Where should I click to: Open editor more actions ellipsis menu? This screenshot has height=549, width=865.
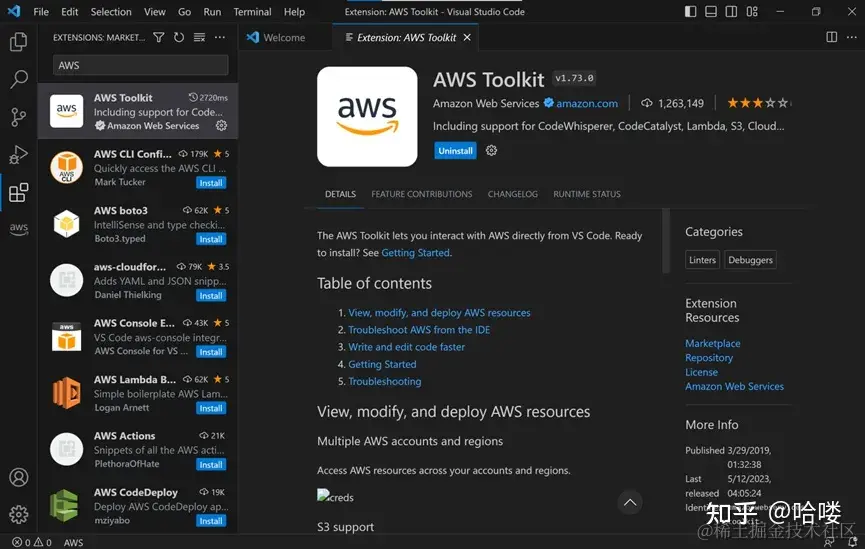tap(851, 37)
